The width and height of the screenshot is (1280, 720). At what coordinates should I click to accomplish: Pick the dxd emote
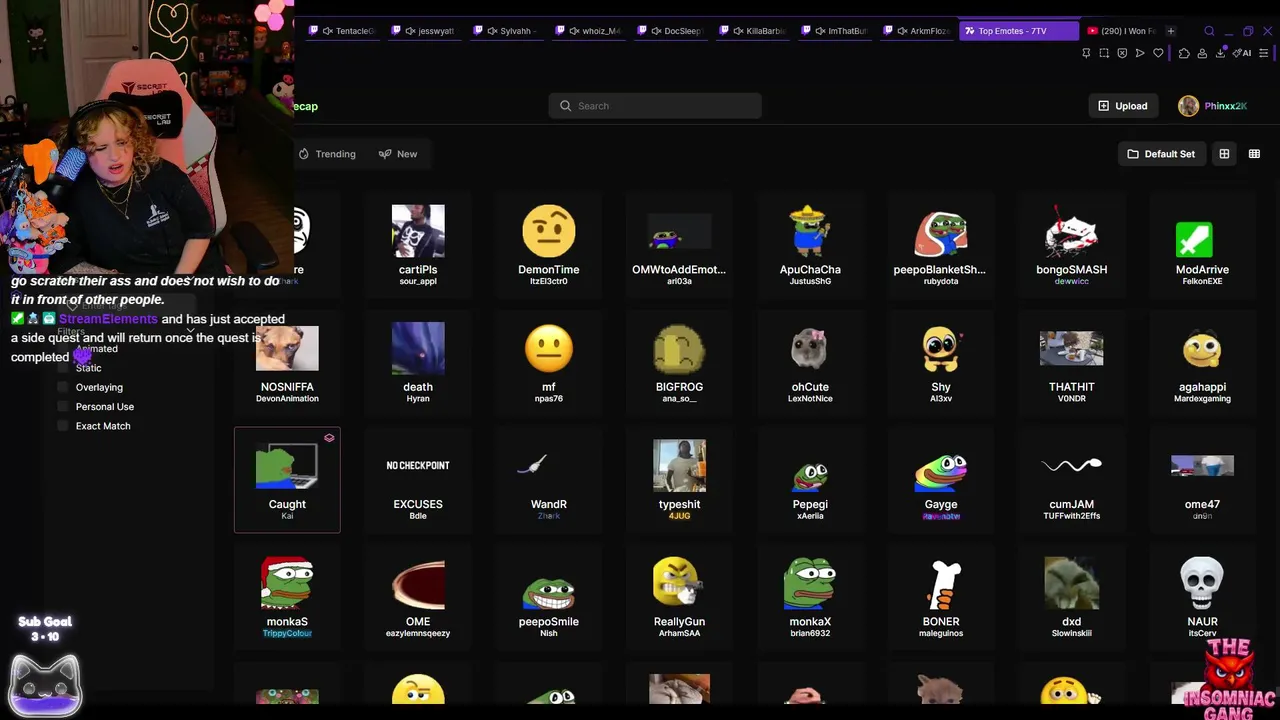pos(1071,597)
